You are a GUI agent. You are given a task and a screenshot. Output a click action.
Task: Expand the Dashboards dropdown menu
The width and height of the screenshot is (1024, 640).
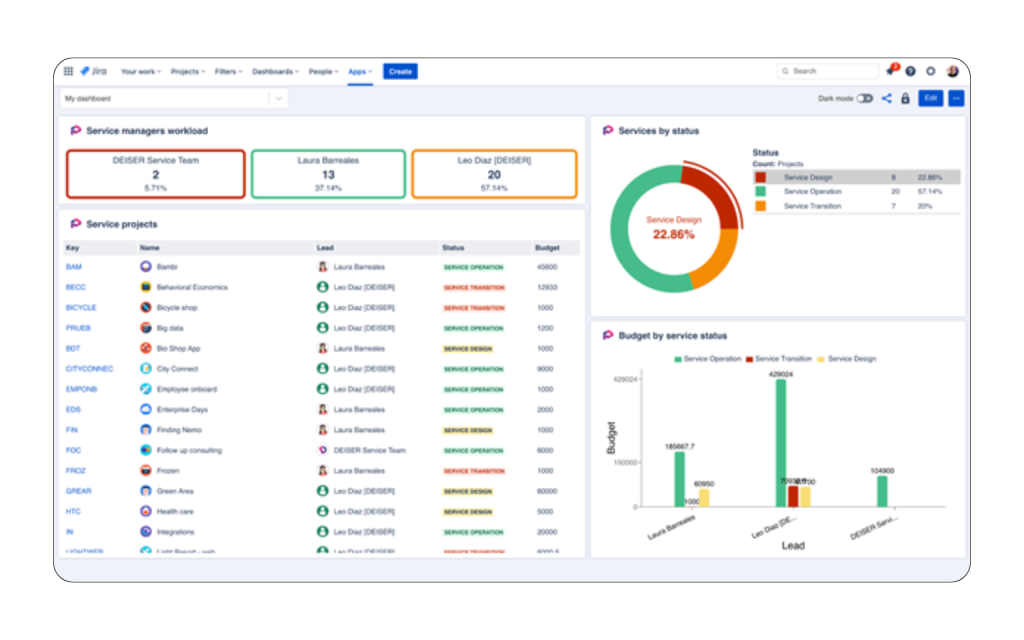click(275, 71)
